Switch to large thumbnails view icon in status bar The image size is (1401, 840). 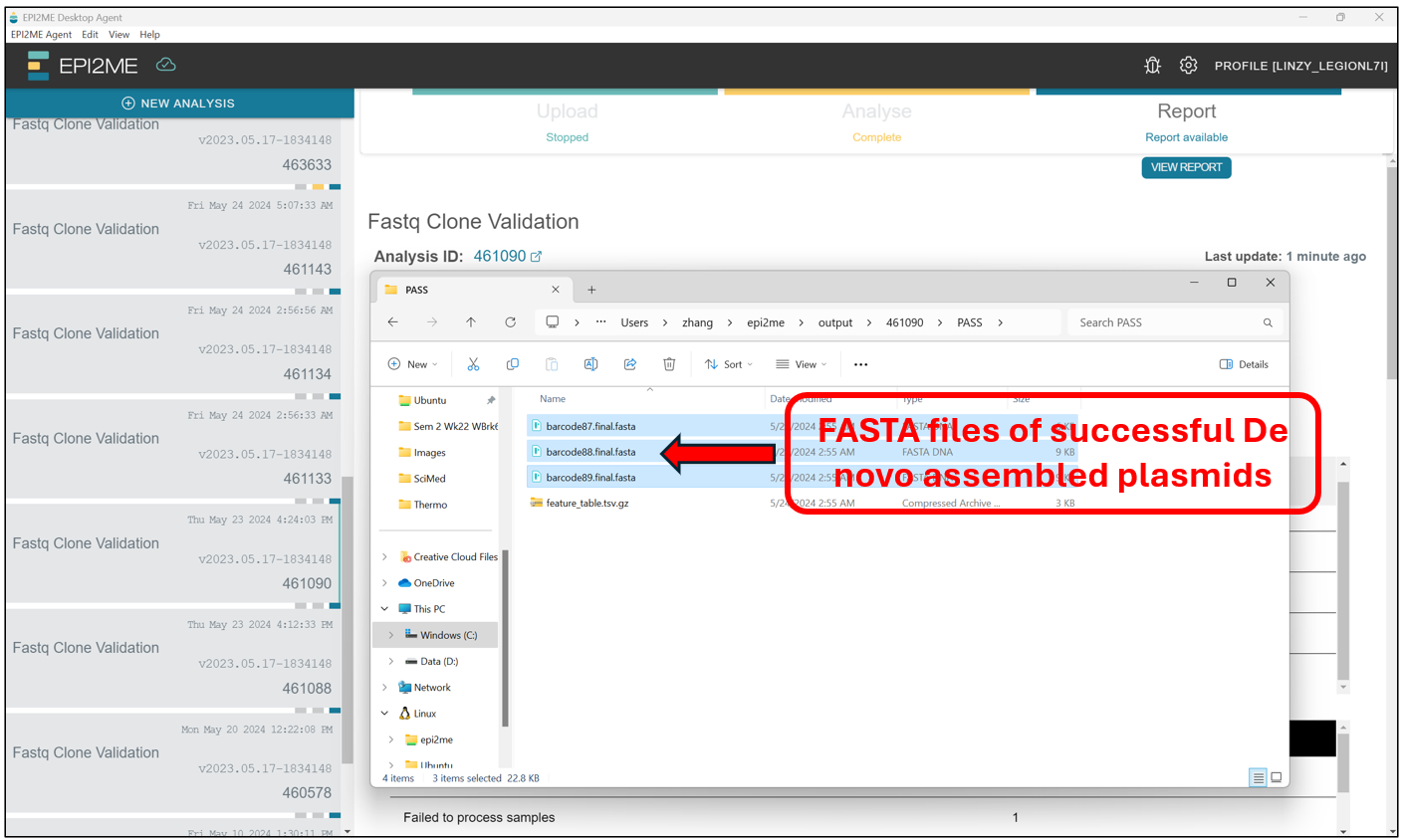click(x=1277, y=777)
